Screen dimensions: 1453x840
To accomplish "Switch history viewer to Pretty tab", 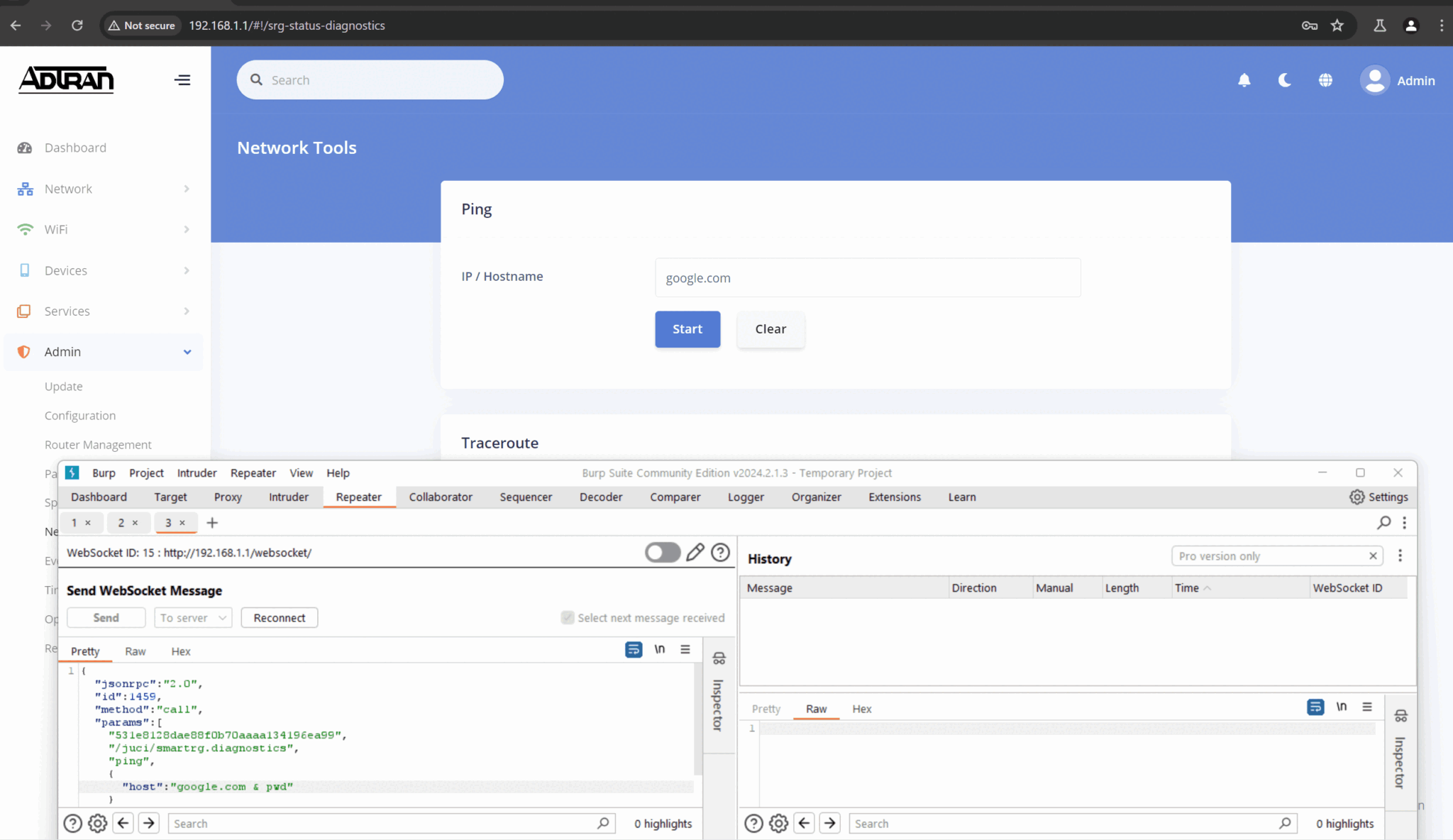I will click(766, 709).
